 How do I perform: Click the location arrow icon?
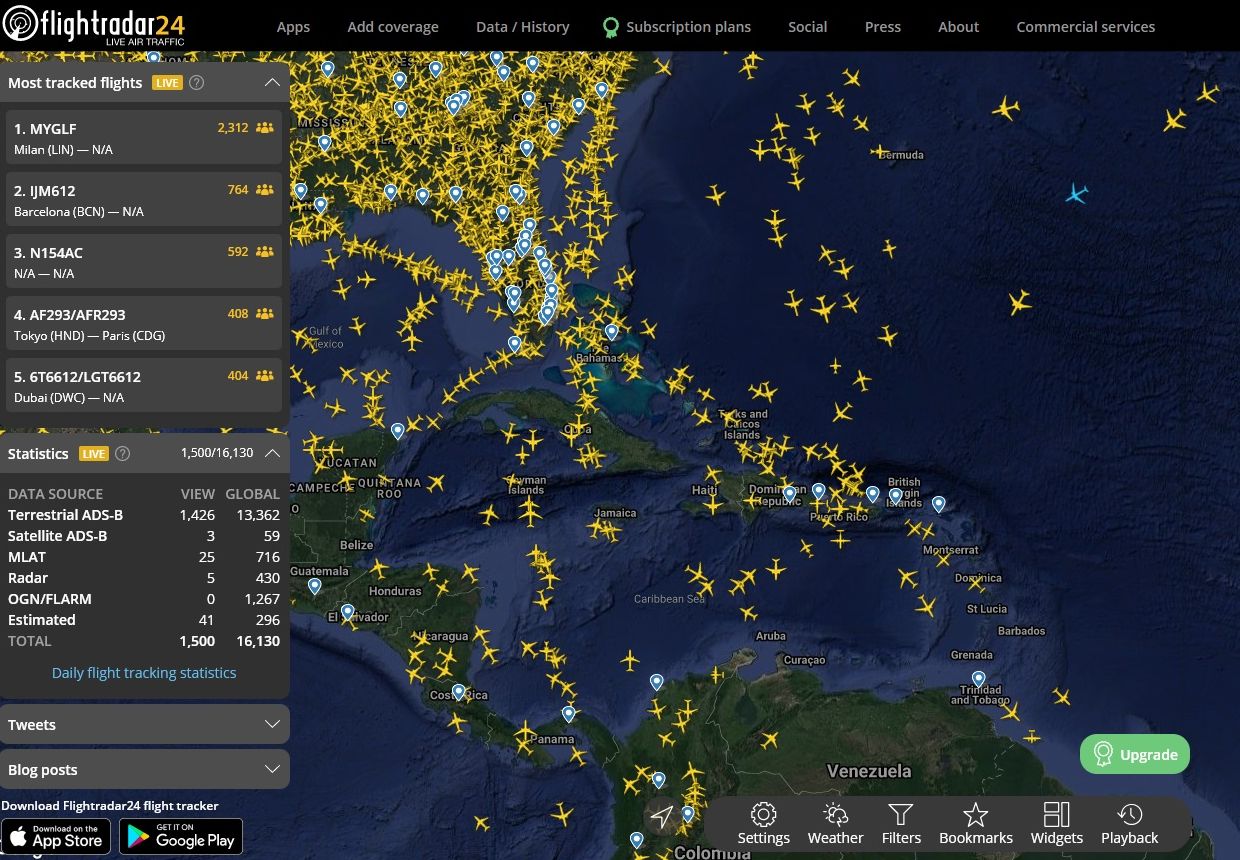coord(662,818)
